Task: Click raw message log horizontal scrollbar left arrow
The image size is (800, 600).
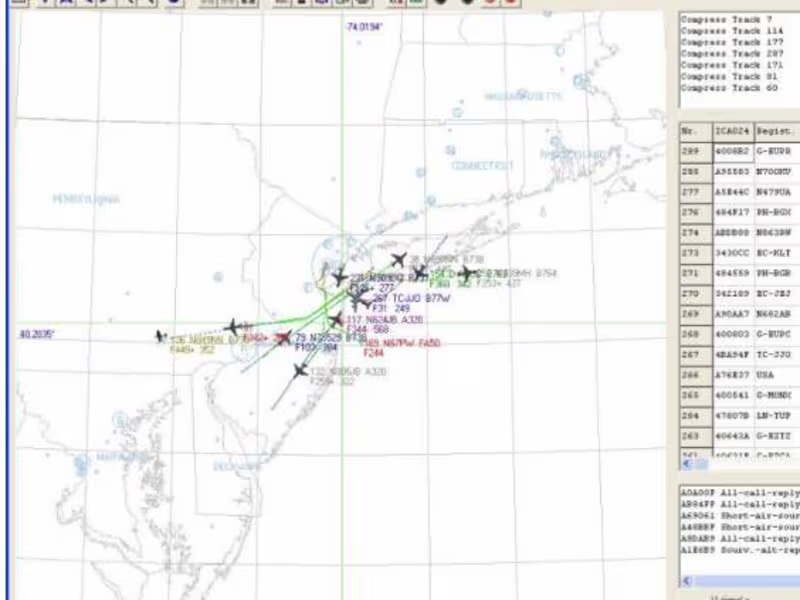Action: 687,581
